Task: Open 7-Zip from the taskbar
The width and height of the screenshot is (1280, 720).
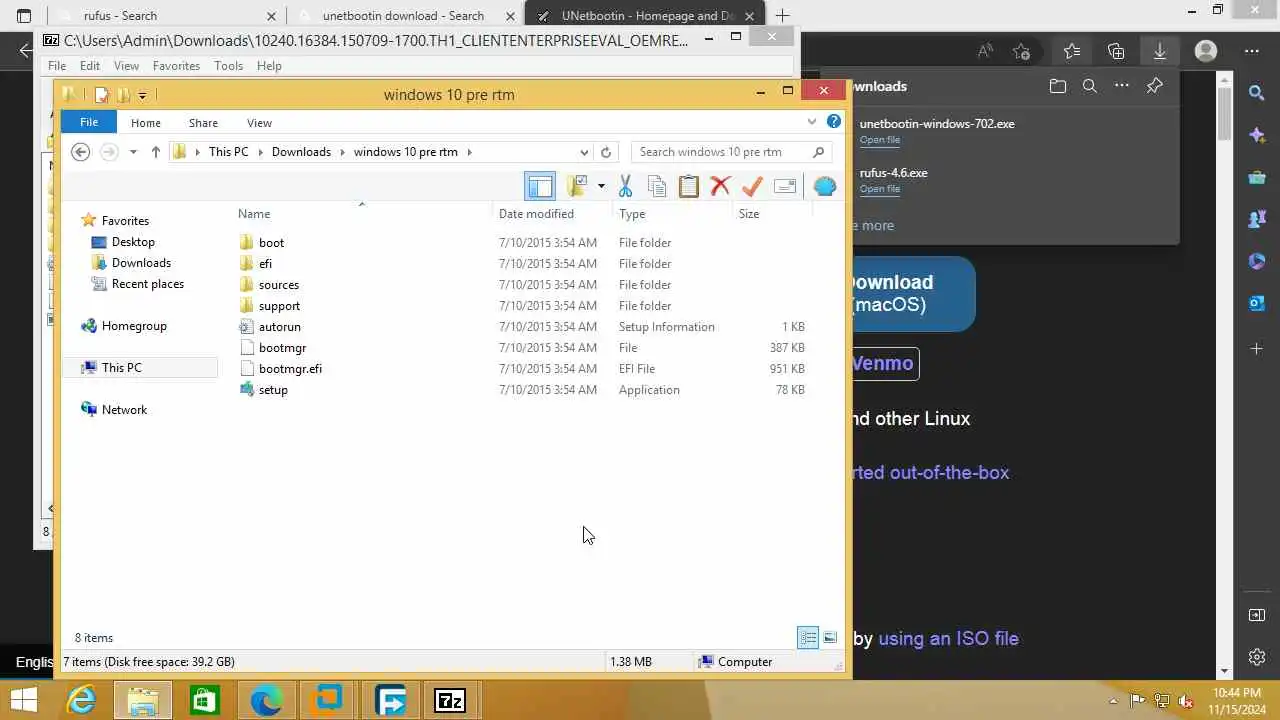Action: click(x=449, y=701)
